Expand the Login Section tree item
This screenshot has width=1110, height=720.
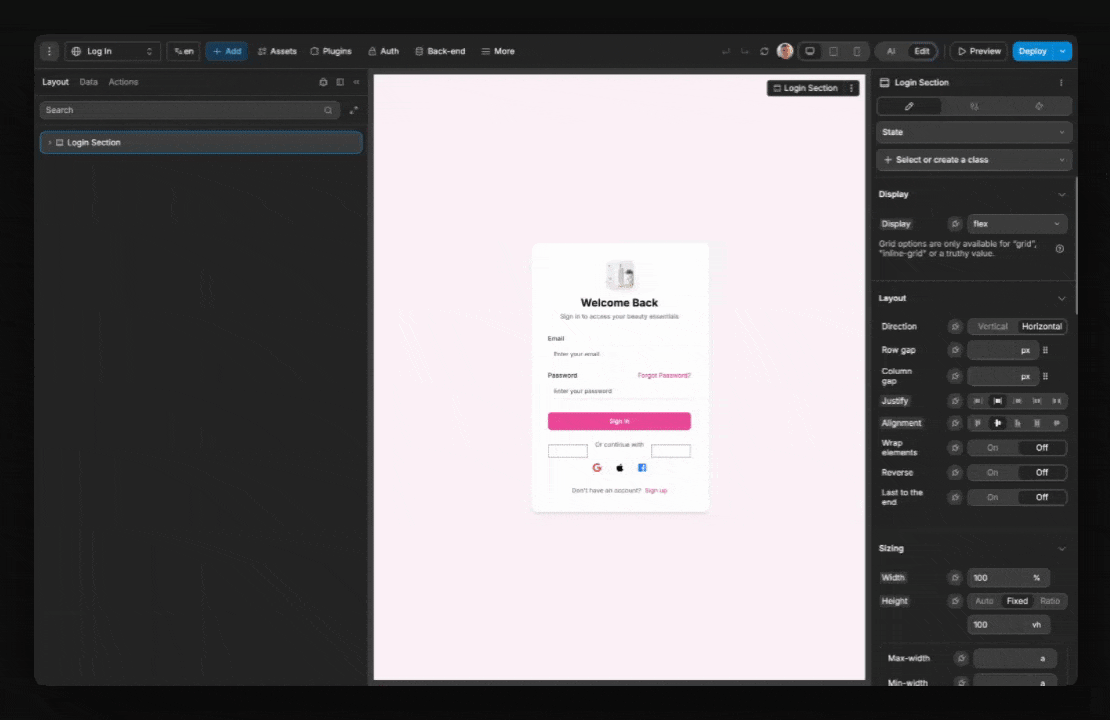coord(49,142)
